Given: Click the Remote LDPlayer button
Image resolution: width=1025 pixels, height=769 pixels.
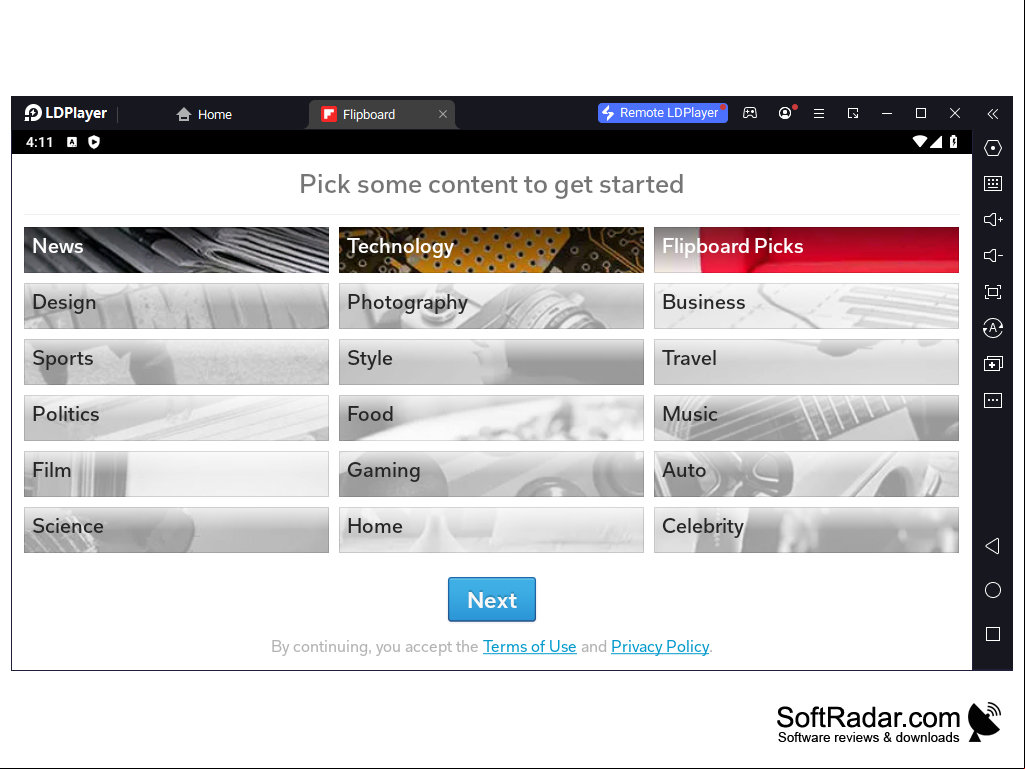Looking at the screenshot, I should coord(662,112).
